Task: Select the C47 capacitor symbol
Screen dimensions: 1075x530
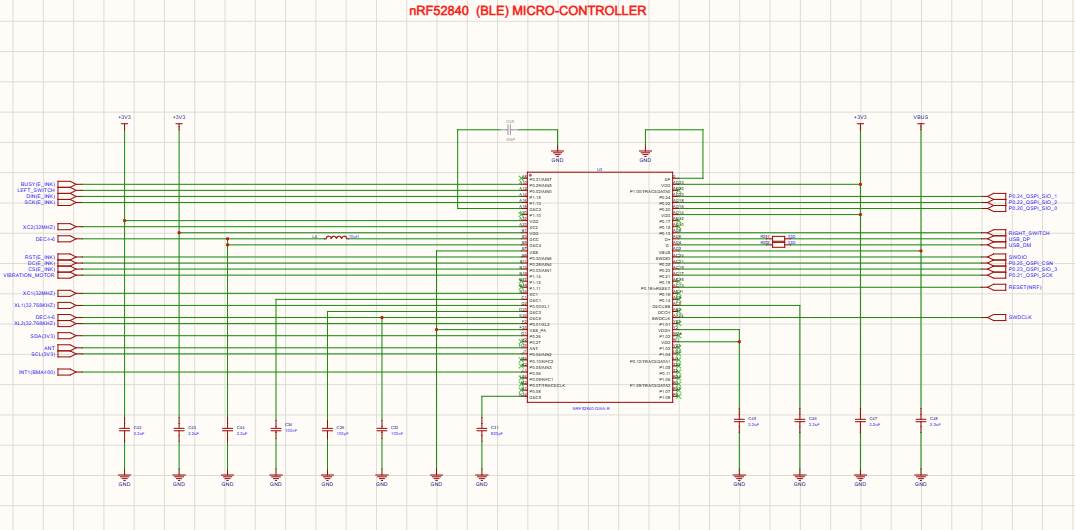Action: click(860, 420)
